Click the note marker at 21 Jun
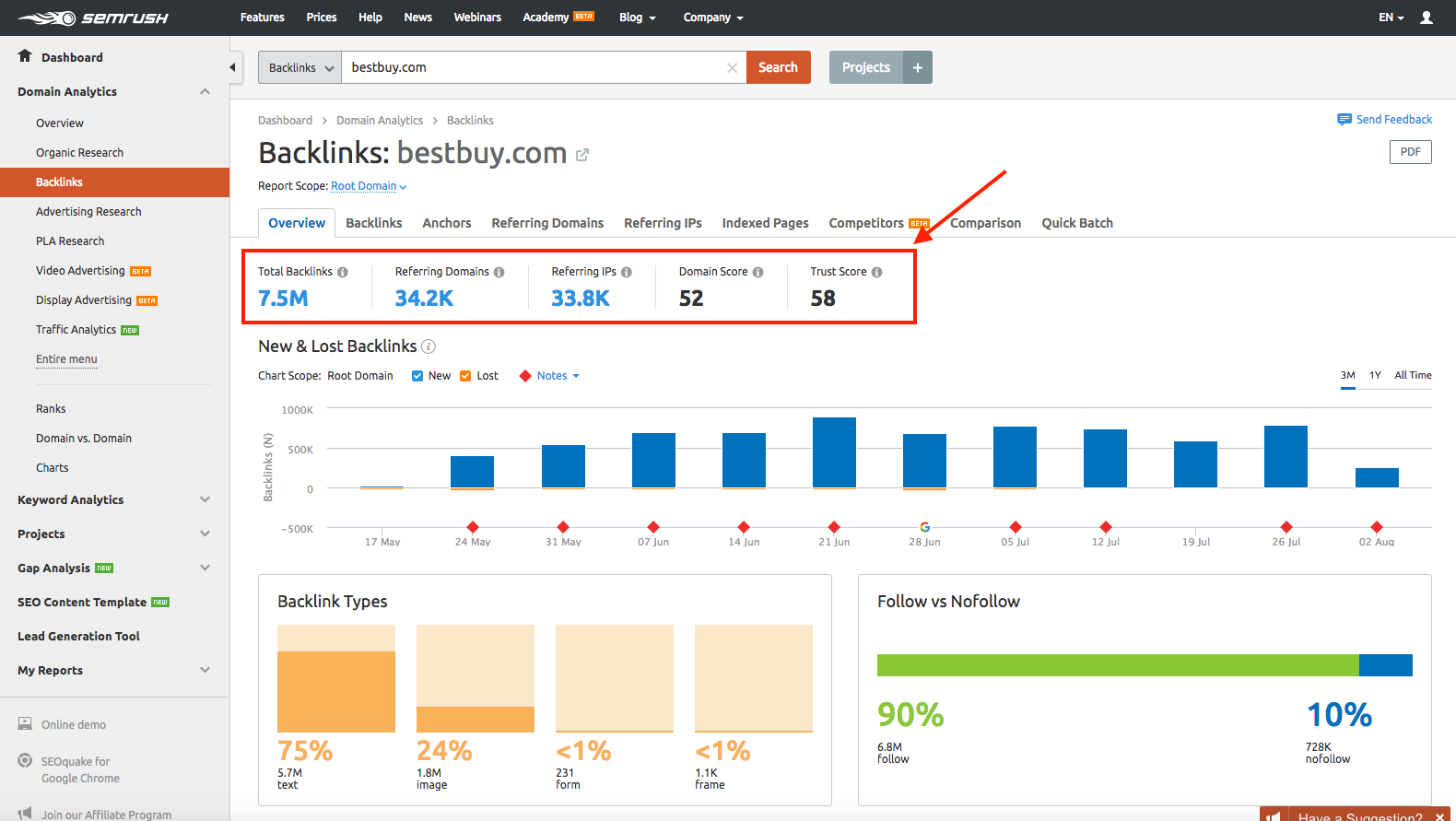The height and width of the screenshot is (821, 1456). (x=834, y=527)
